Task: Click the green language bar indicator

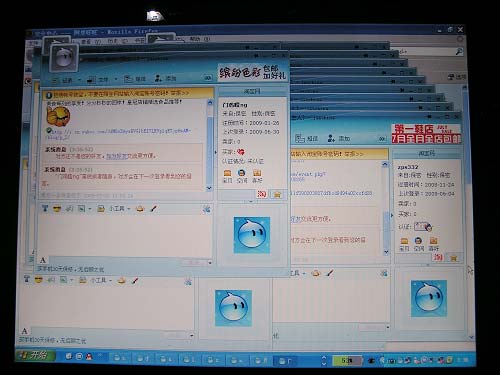Action: tap(347, 360)
